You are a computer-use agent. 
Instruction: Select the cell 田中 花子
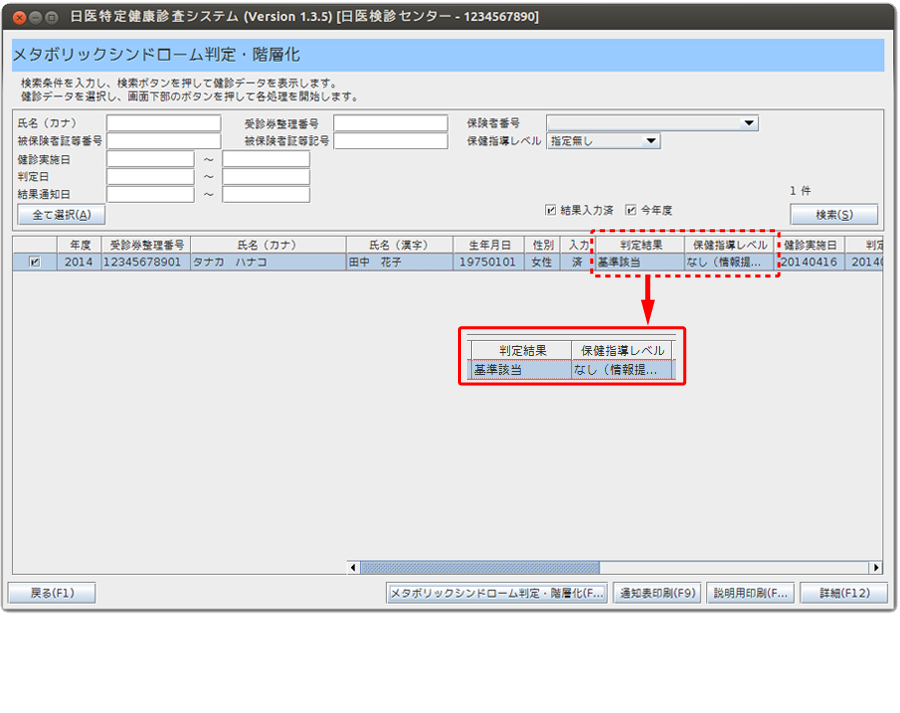tap(399, 262)
